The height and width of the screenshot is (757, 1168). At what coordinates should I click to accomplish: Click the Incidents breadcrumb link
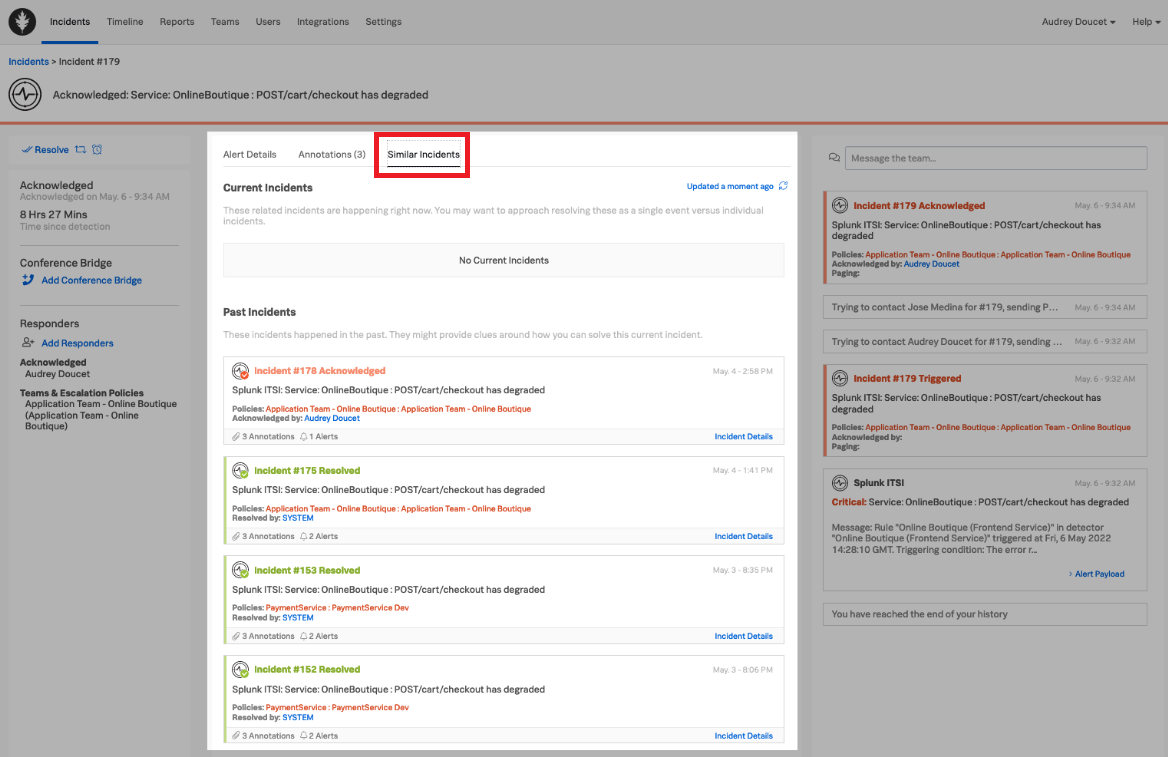(x=28, y=62)
